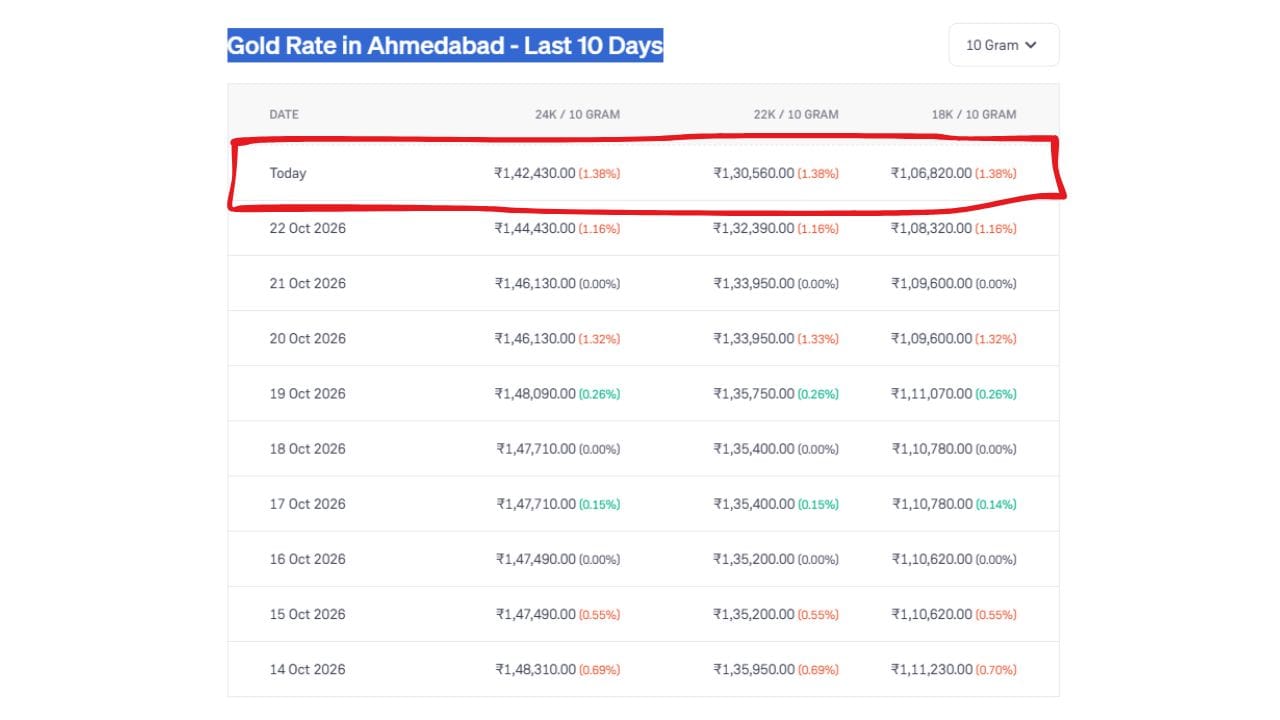The height and width of the screenshot is (720, 1280).
Task: Click the green 0.26% change on 18K for 19 Oct
Action: [x=996, y=394]
